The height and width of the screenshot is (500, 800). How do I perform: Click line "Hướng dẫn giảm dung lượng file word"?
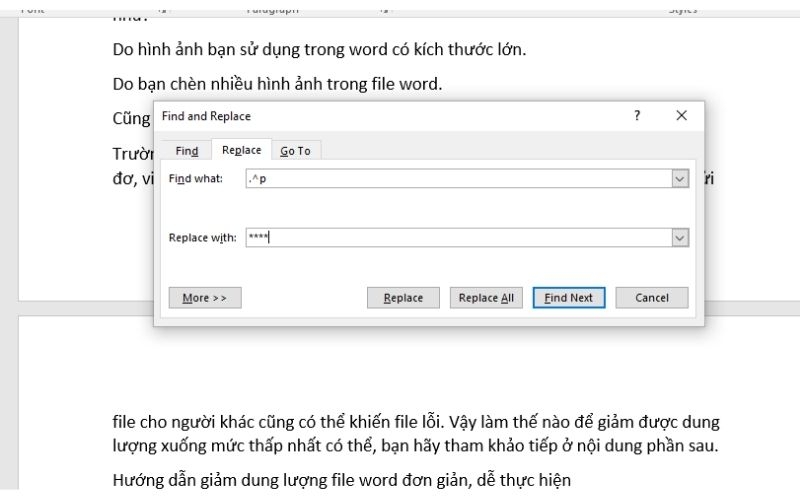341,480
